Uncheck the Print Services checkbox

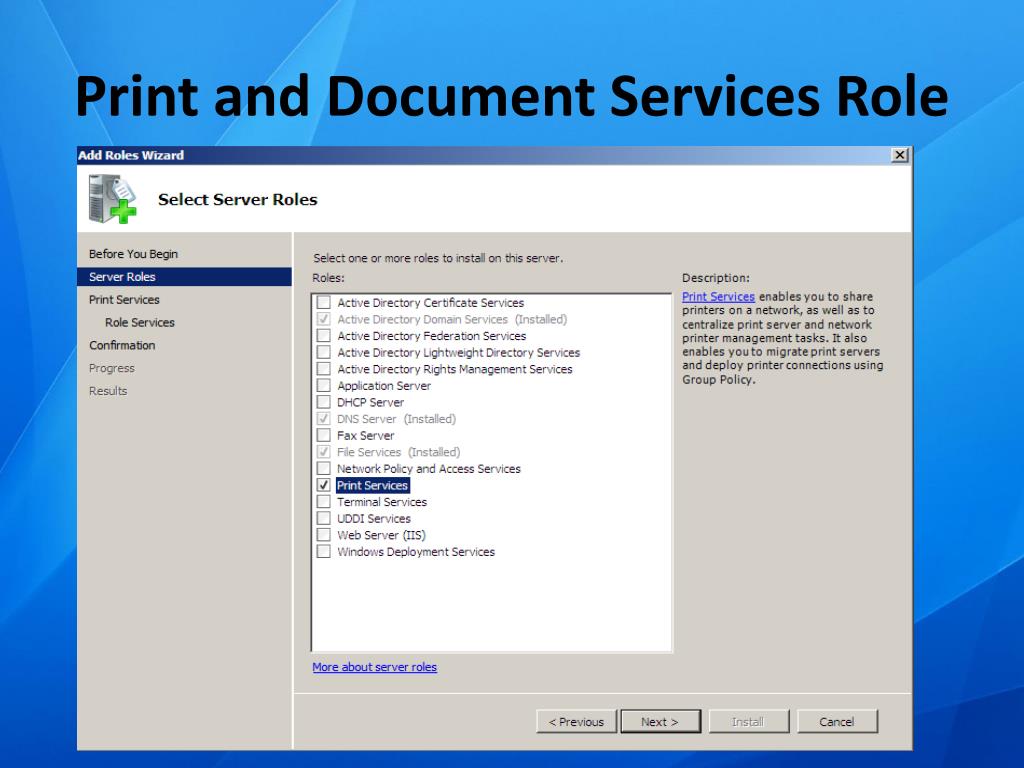tap(323, 485)
